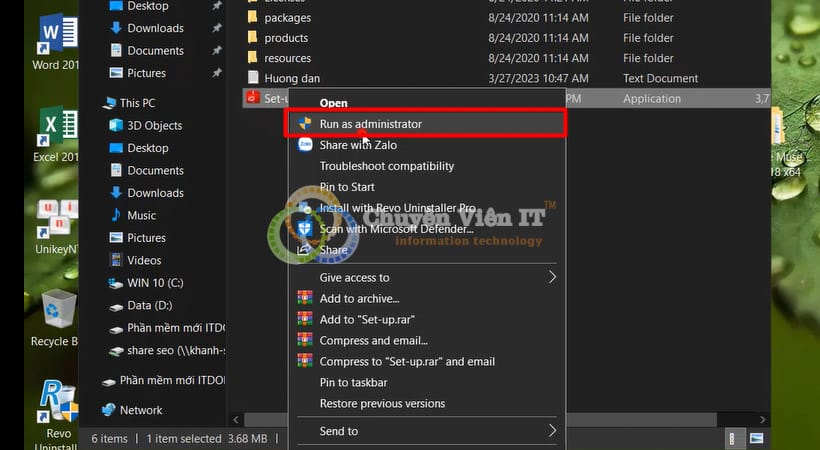820x450 pixels.
Task: Open the Word 2016 desktop shortcut
Action: tap(56, 42)
